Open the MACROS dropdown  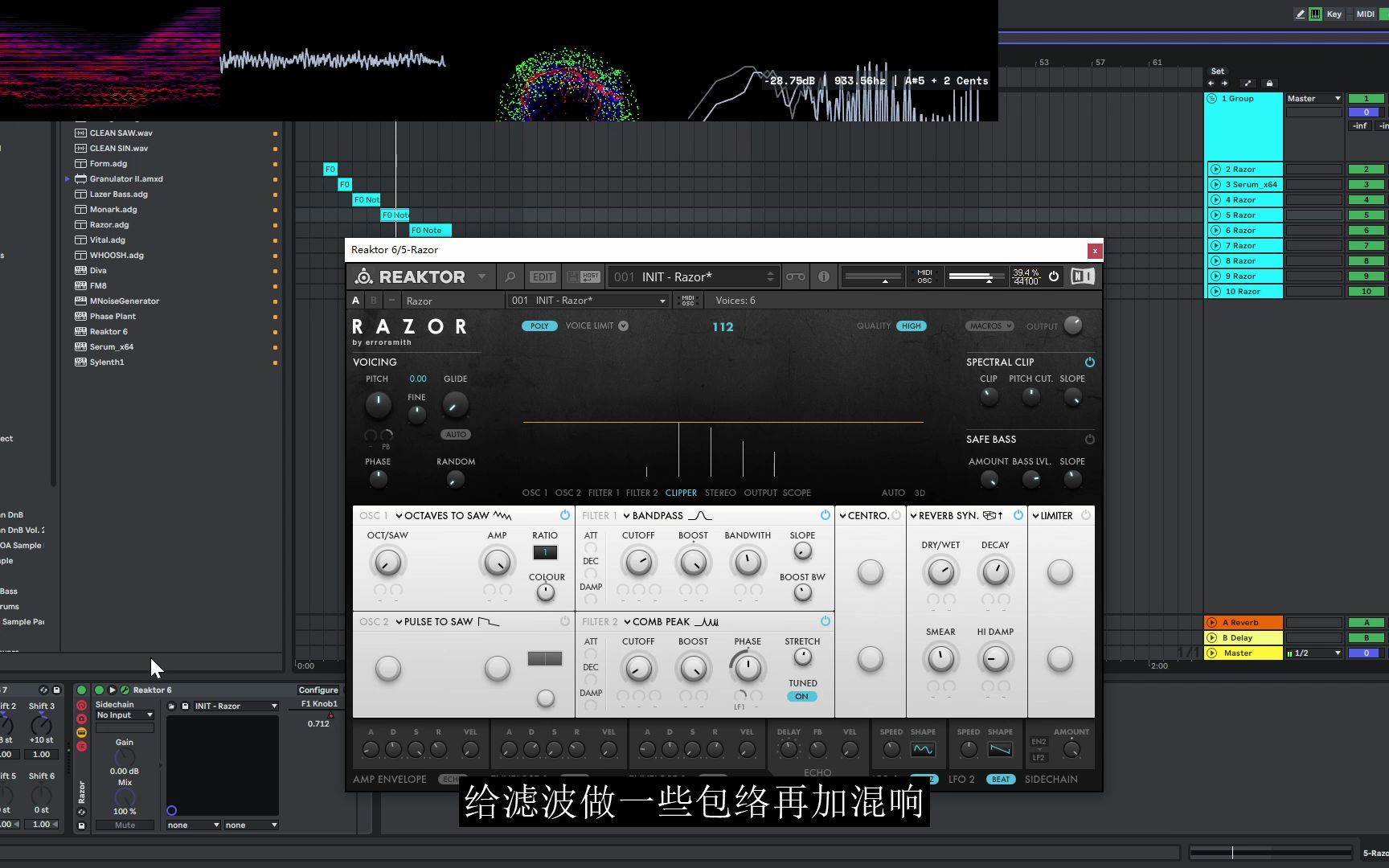click(991, 326)
